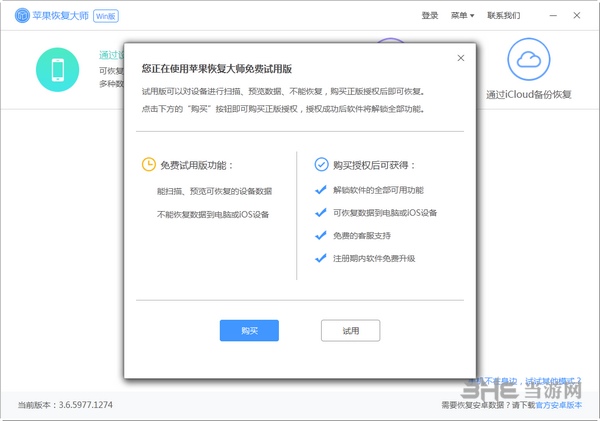Image resolution: width=600 pixels, height=421 pixels.
Task: Click the circled check icon beside 购买授权后可获得
Action: pos(321,165)
